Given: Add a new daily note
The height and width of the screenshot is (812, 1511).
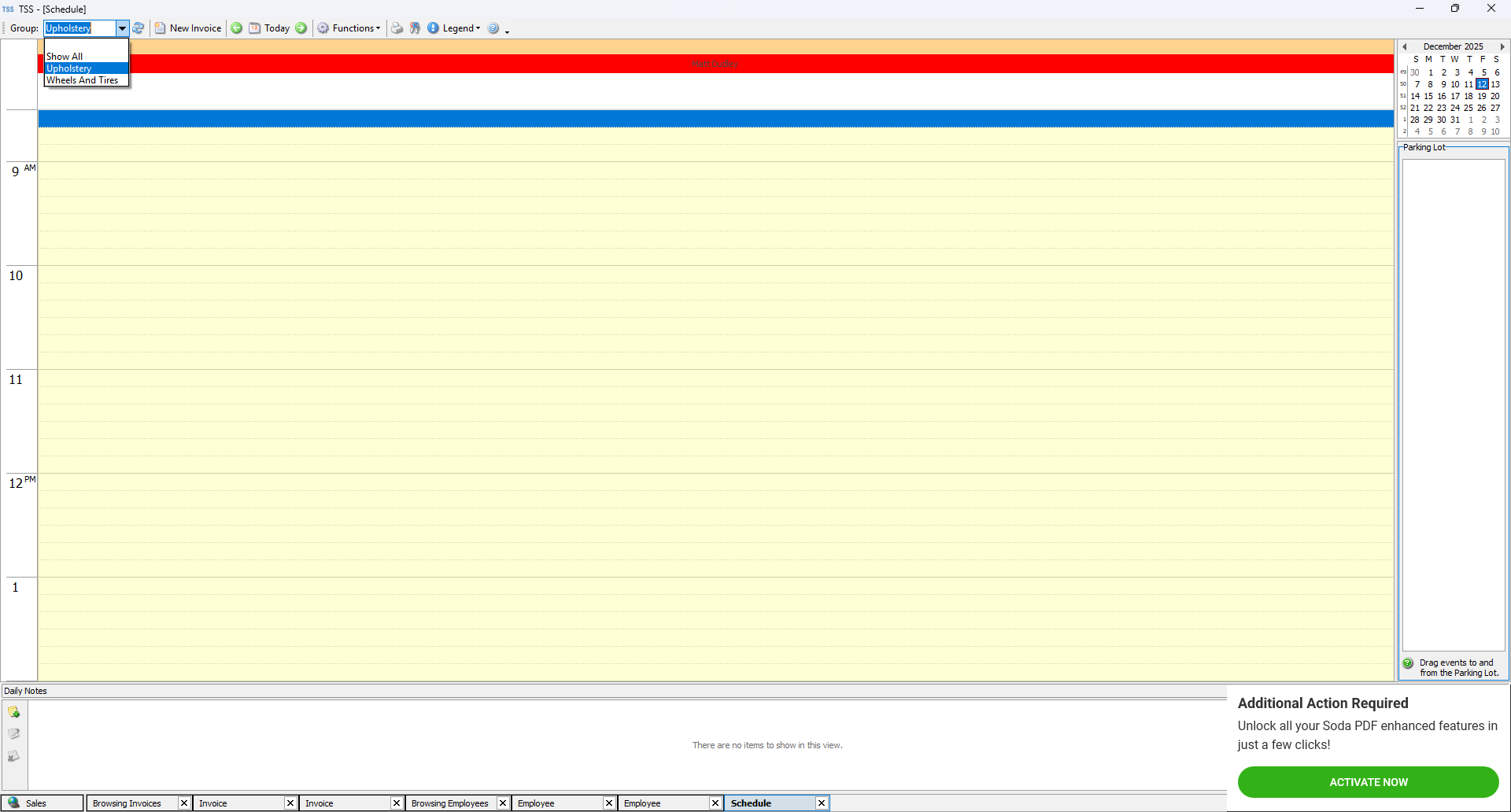Looking at the screenshot, I should pos(14,712).
